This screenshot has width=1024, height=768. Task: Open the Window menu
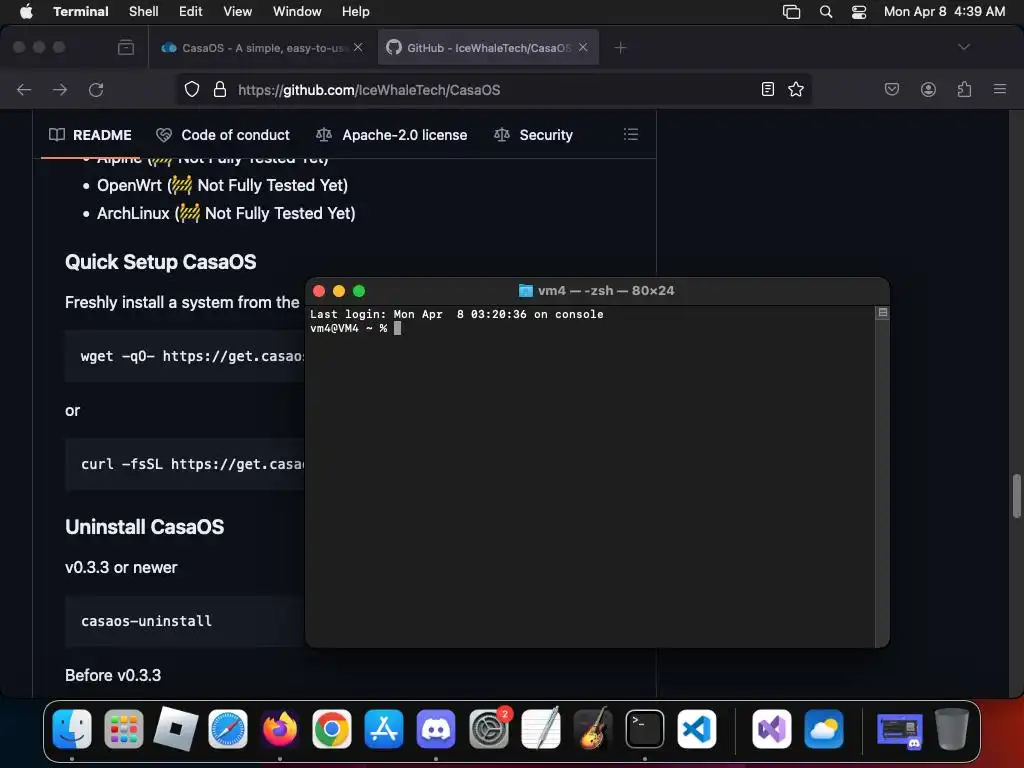tap(296, 11)
